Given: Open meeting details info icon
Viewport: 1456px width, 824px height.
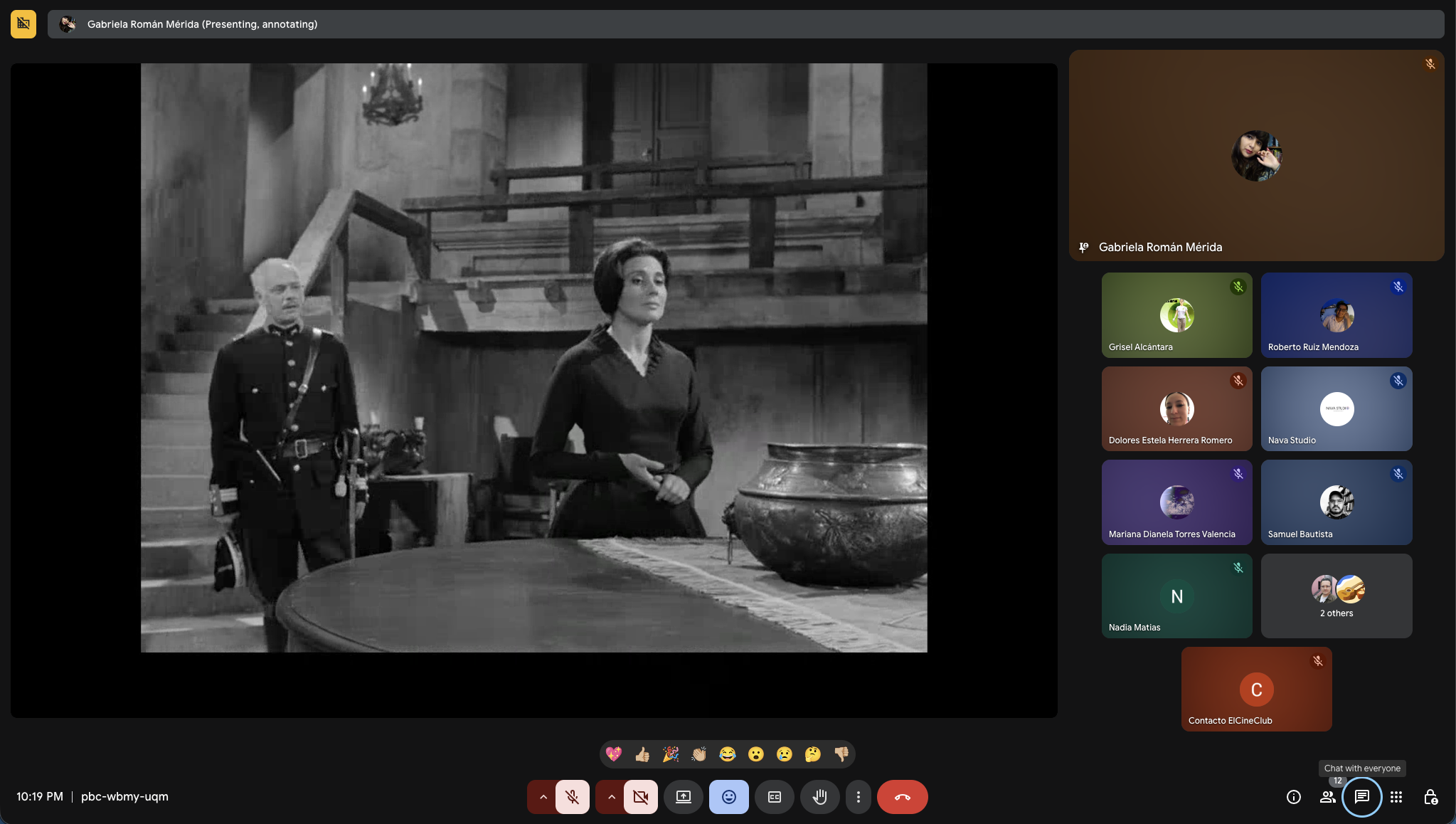Looking at the screenshot, I should [1293, 797].
